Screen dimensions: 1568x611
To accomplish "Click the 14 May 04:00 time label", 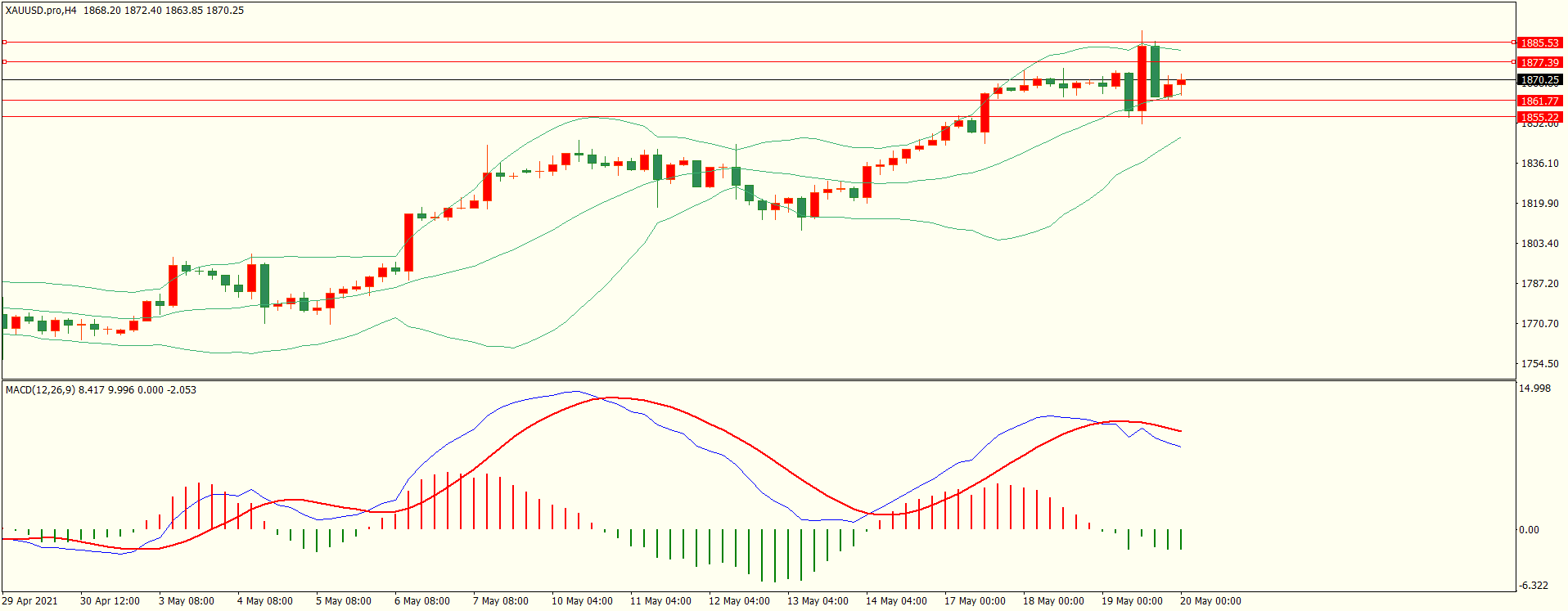I will (896, 601).
